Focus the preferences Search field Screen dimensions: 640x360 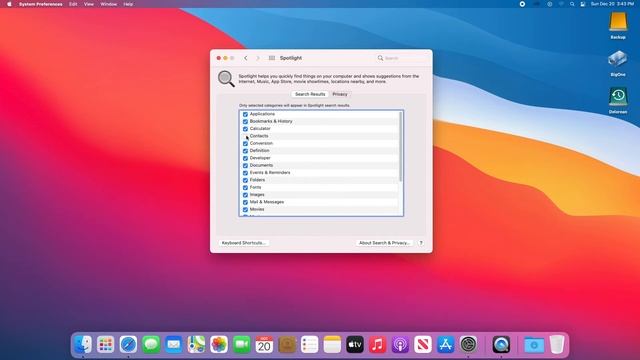pyautogui.click(x=402, y=58)
